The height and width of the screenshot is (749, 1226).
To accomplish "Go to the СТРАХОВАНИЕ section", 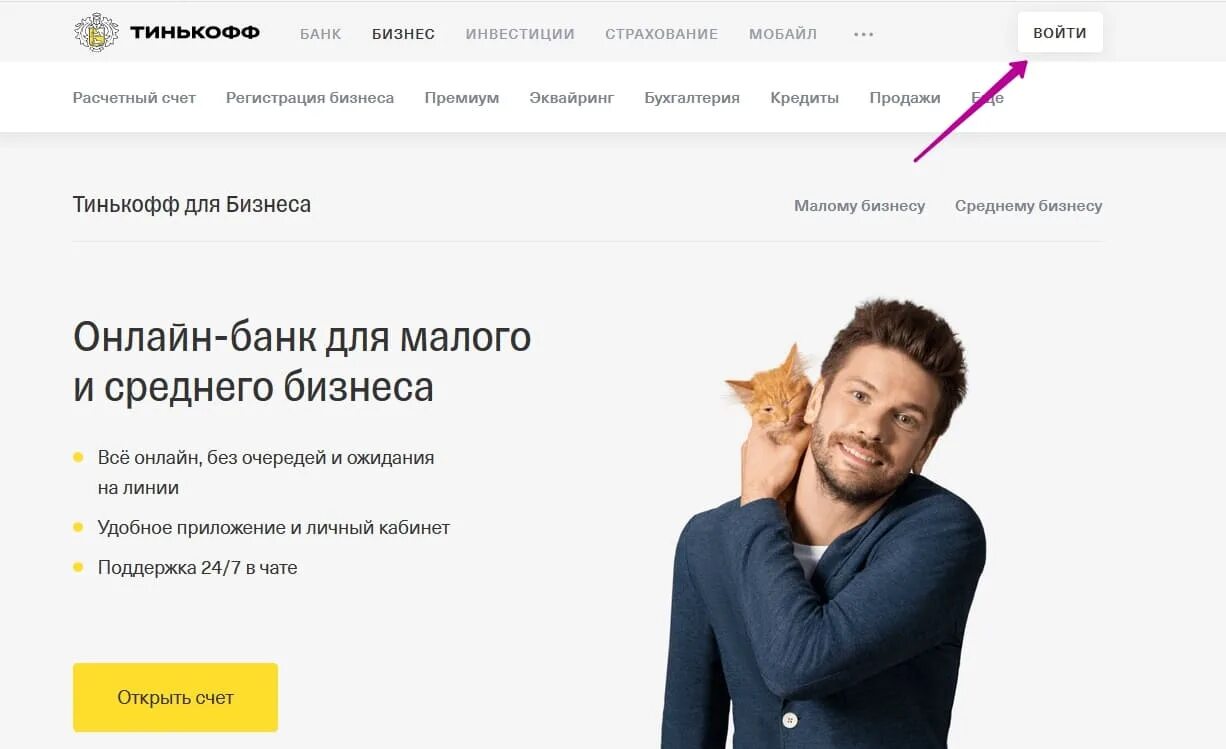I will pyautogui.click(x=661, y=34).
